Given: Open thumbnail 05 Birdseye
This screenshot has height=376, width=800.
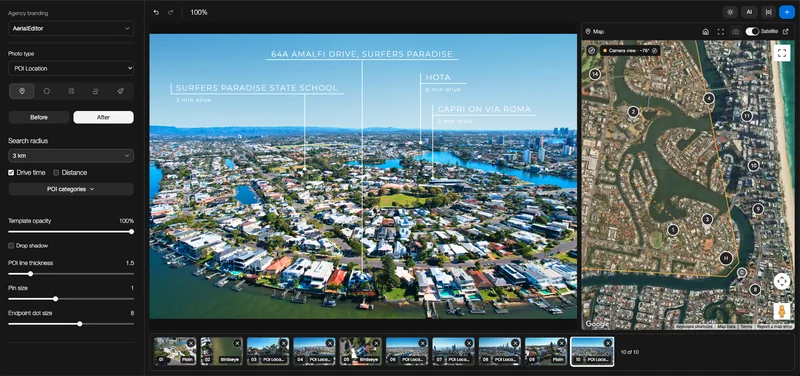Looking at the screenshot, I should tap(361, 352).
